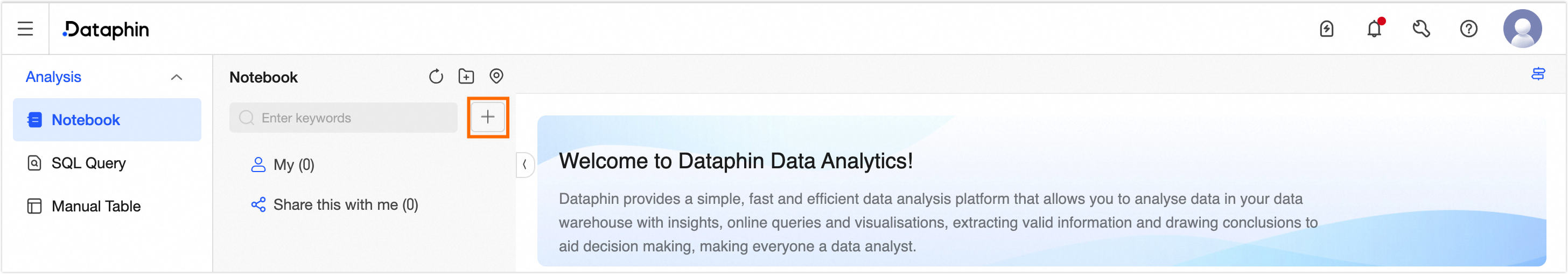Collapse the Analysis section chevron

point(177,77)
